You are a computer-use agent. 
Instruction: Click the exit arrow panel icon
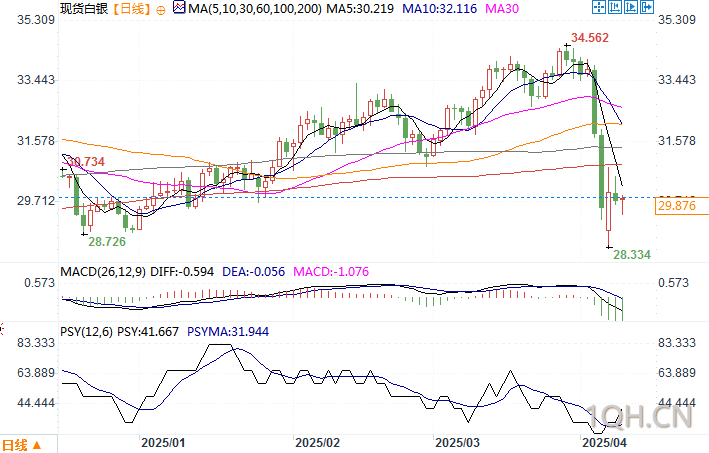(647, 7)
